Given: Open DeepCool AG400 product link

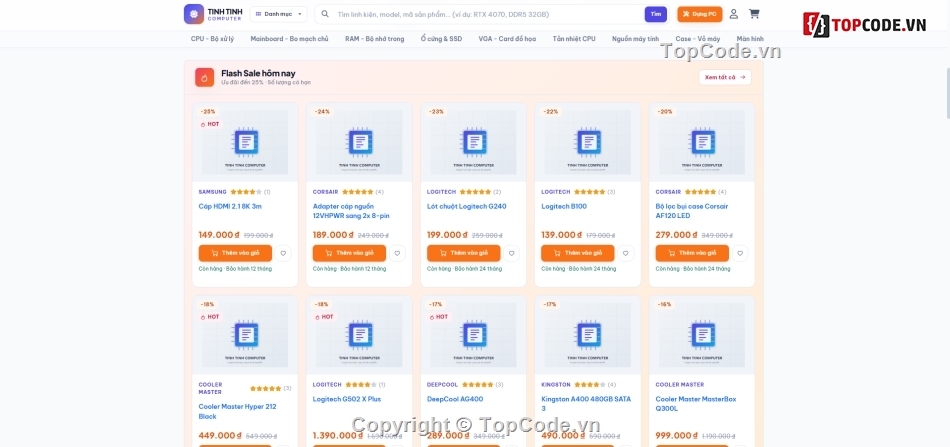Looking at the screenshot, I should coord(455,399).
